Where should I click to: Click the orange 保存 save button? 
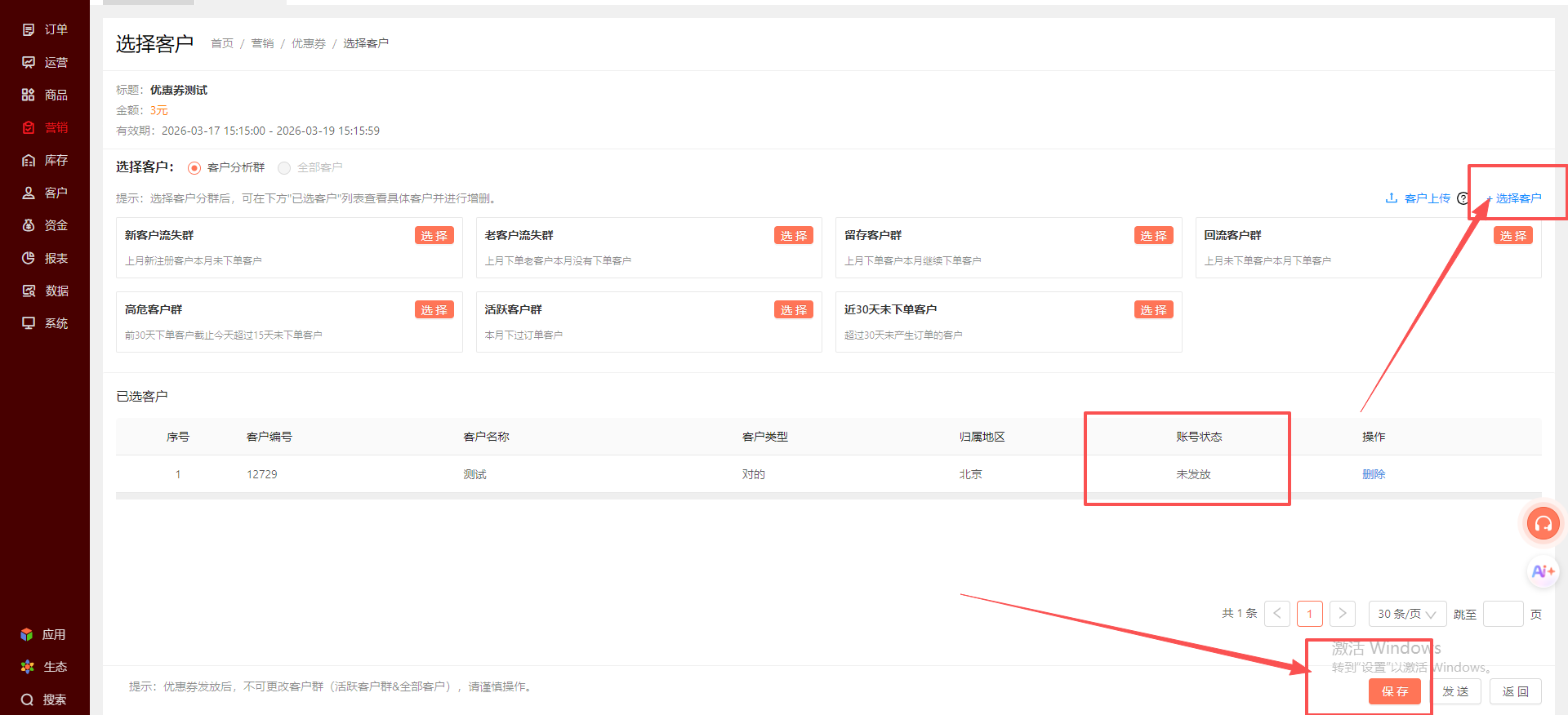[x=1394, y=691]
